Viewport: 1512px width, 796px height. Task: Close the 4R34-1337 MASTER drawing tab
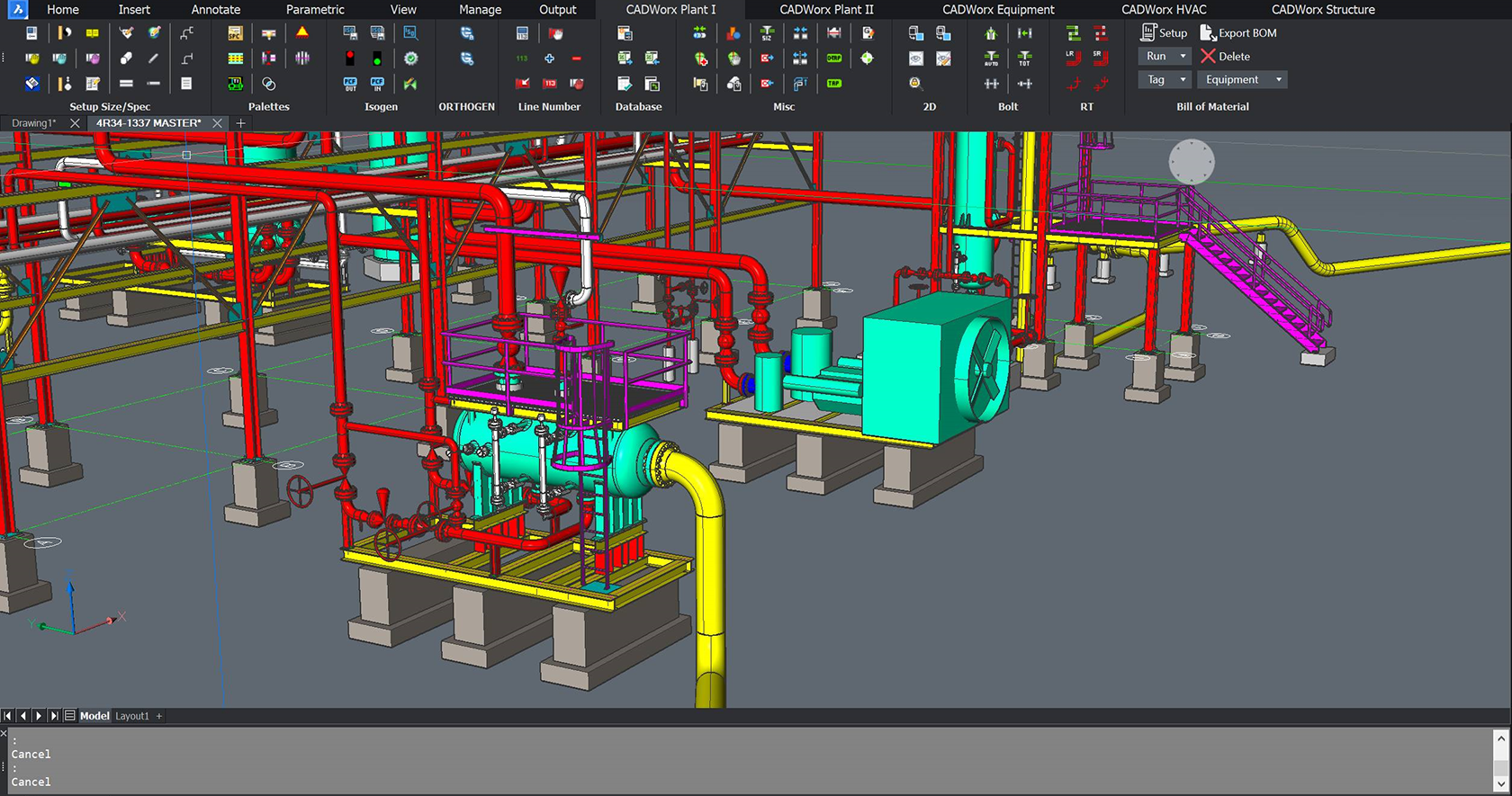[x=217, y=123]
